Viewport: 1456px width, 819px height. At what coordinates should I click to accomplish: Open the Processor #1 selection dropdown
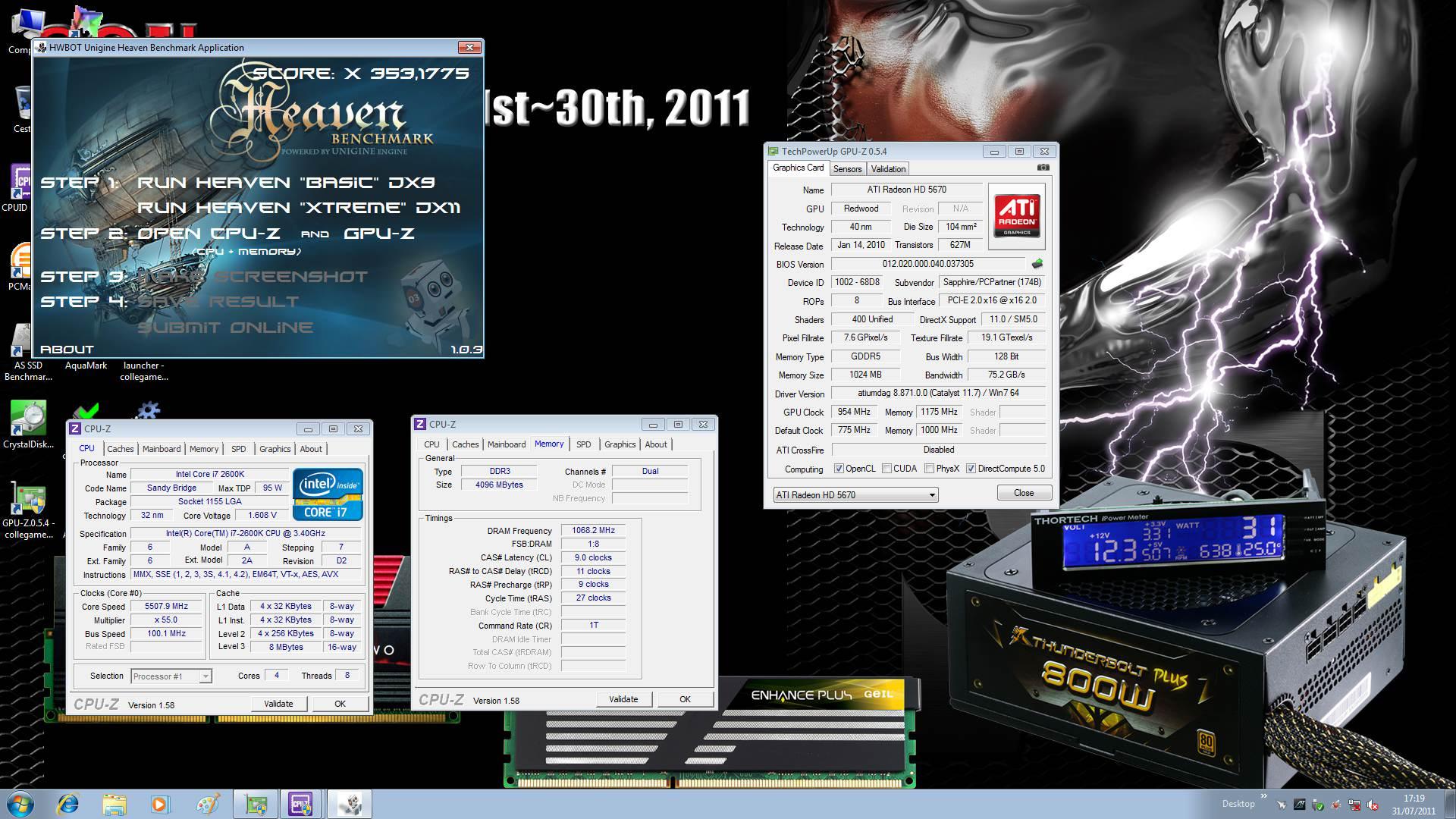tap(171, 676)
